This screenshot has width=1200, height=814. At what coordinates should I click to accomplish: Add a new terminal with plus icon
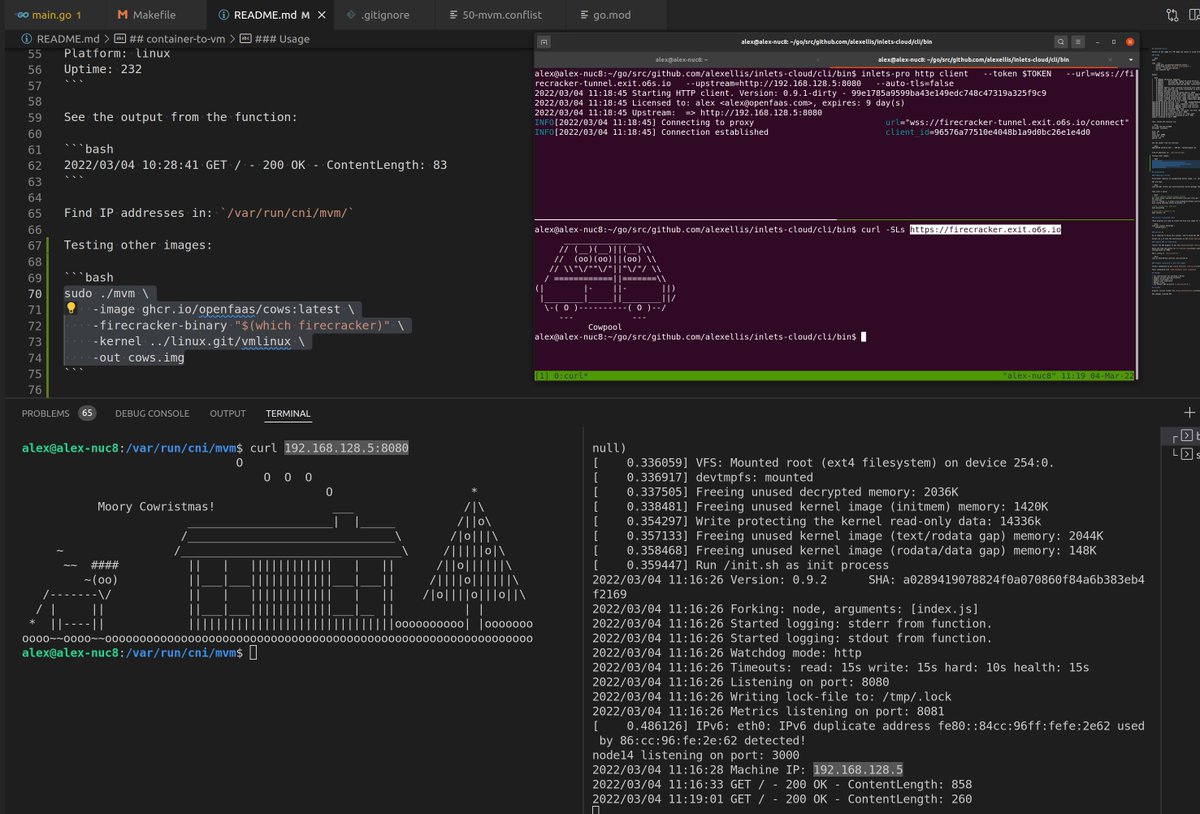coord(1189,412)
